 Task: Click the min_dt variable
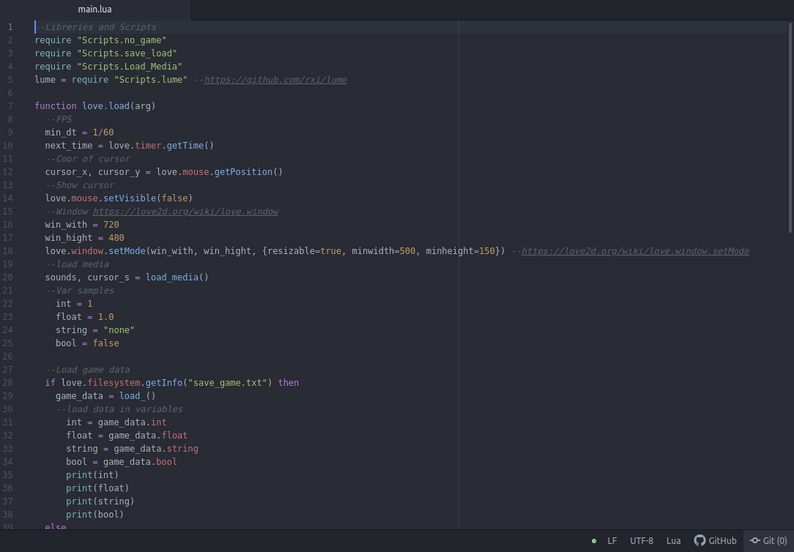click(x=60, y=132)
